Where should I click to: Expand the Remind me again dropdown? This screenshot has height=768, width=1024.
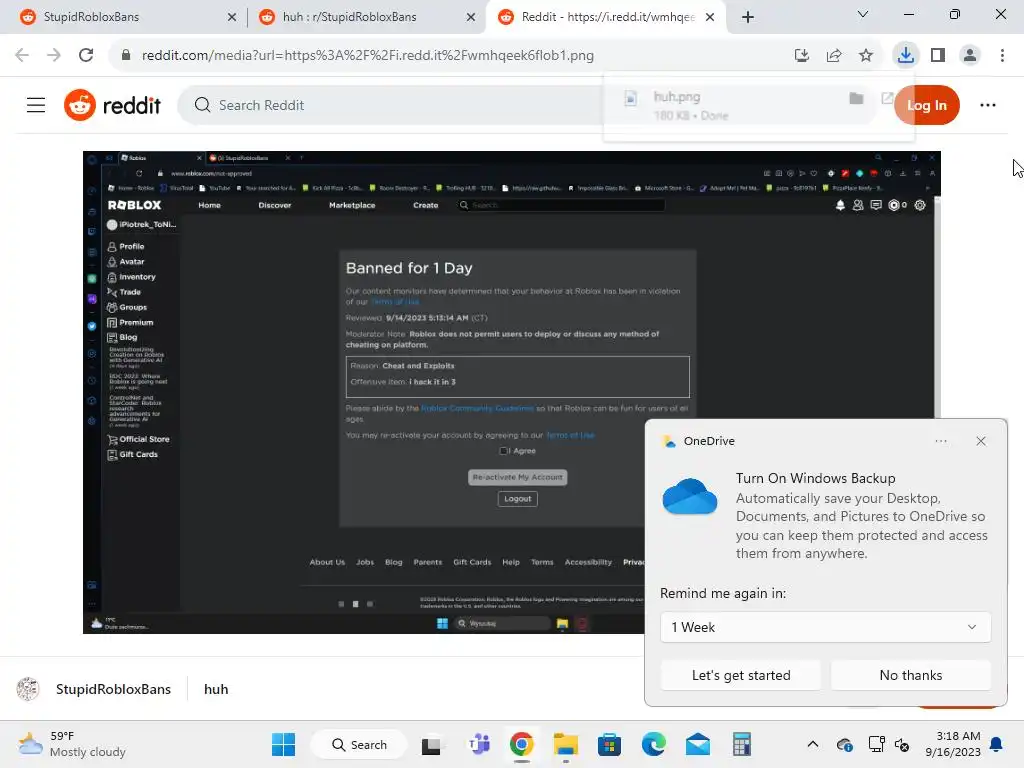(825, 627)
